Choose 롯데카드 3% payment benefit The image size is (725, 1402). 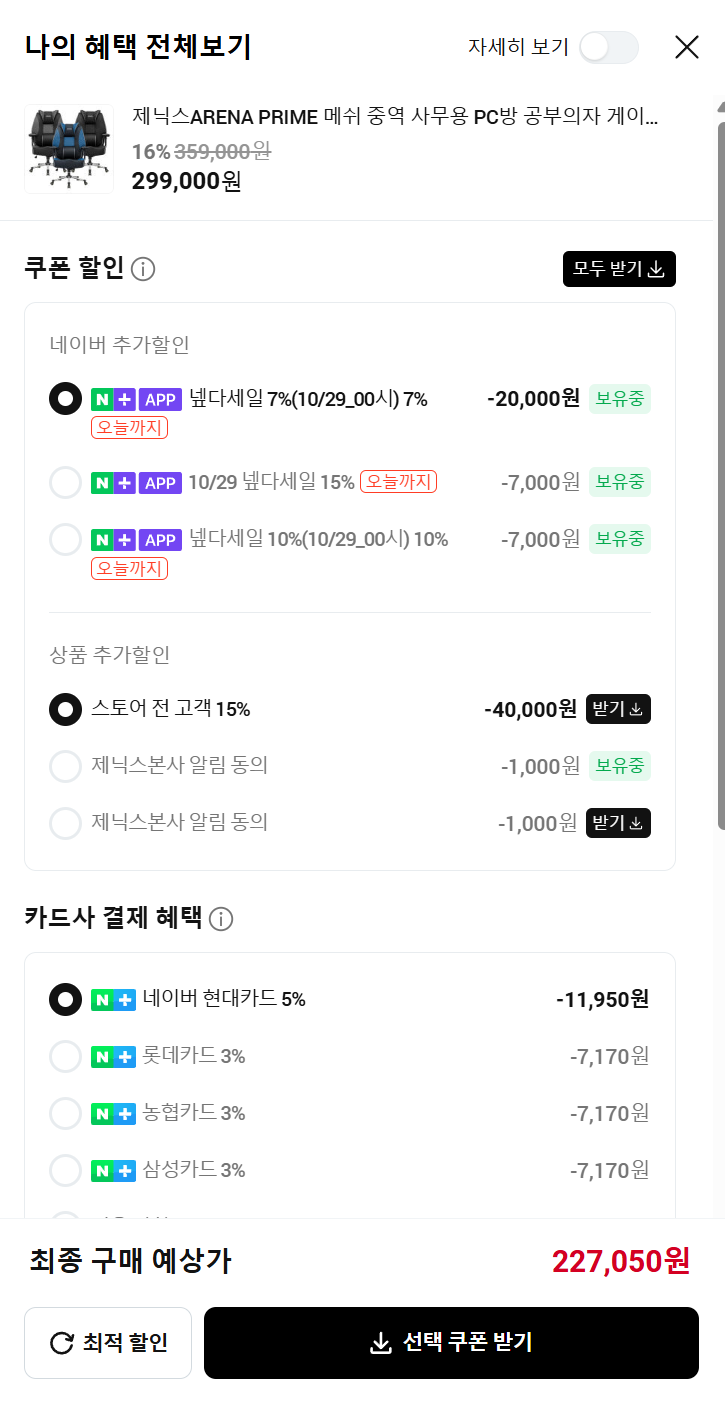(65, 1056)
